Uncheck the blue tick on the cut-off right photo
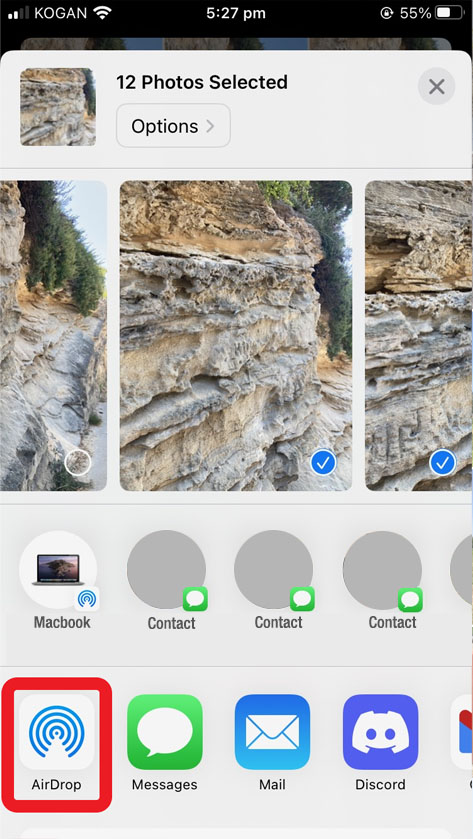Image resolution: width=473 pixels, height=839 pixels. coord(442,463)
